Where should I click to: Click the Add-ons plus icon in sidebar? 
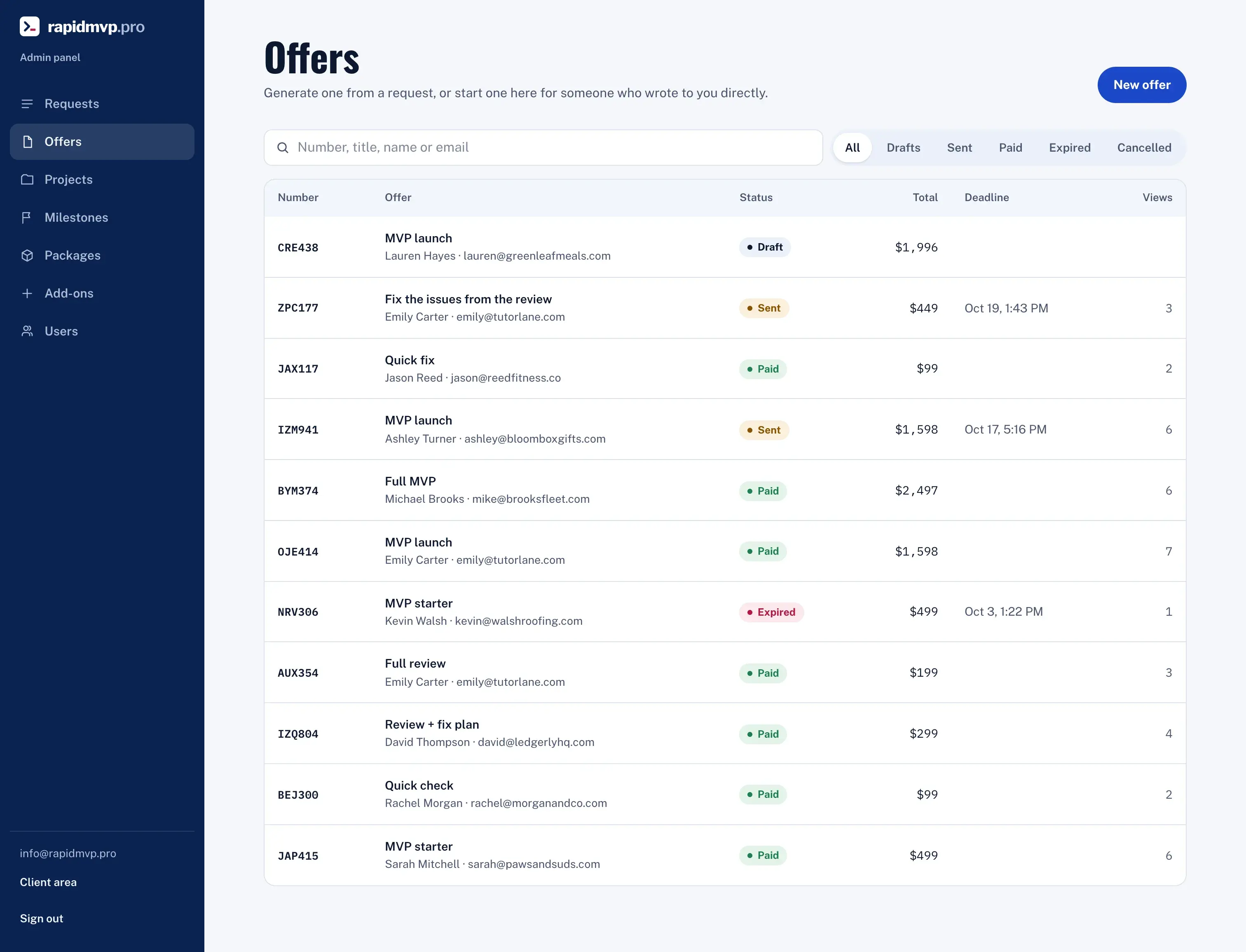pyautogui.click(x=27, y=293)
